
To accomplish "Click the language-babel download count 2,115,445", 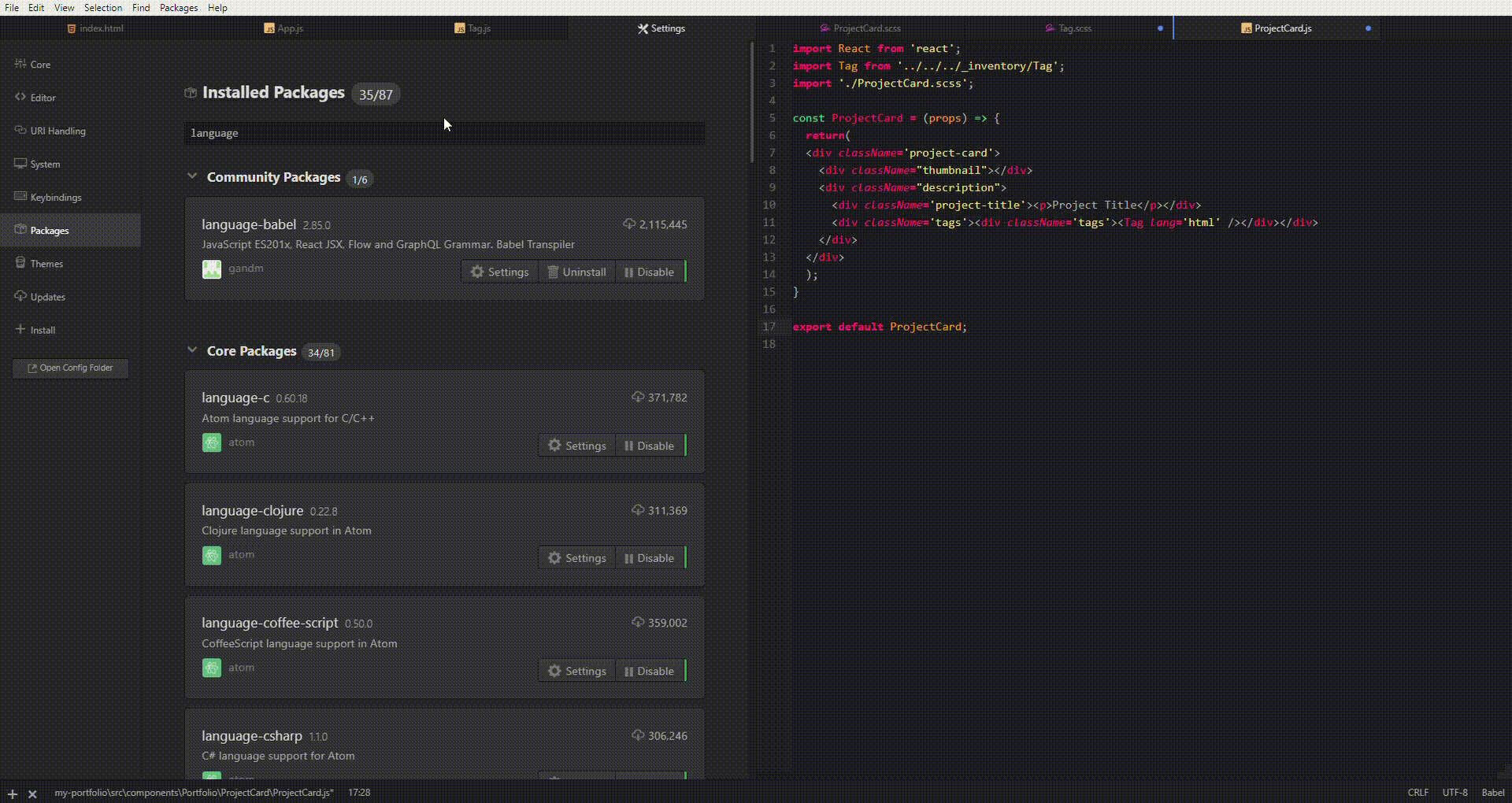I will 655,224.
